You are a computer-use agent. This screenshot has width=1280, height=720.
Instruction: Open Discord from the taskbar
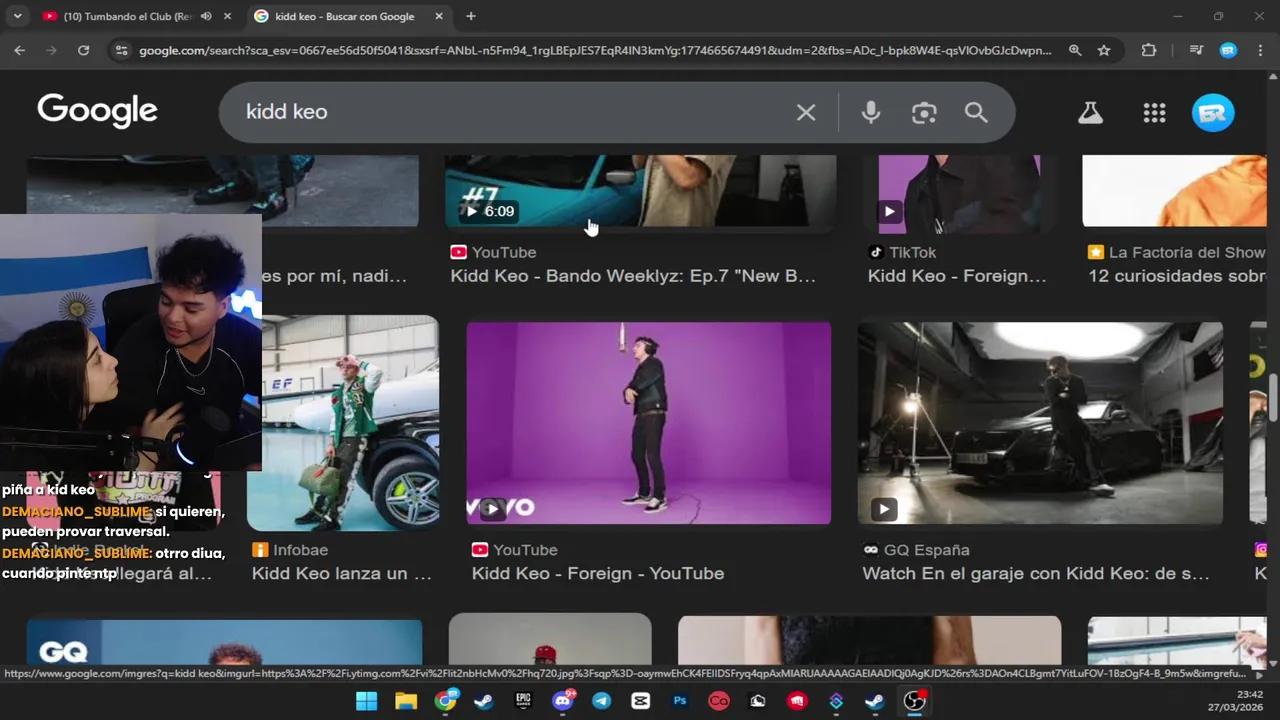tap(563, 701)
